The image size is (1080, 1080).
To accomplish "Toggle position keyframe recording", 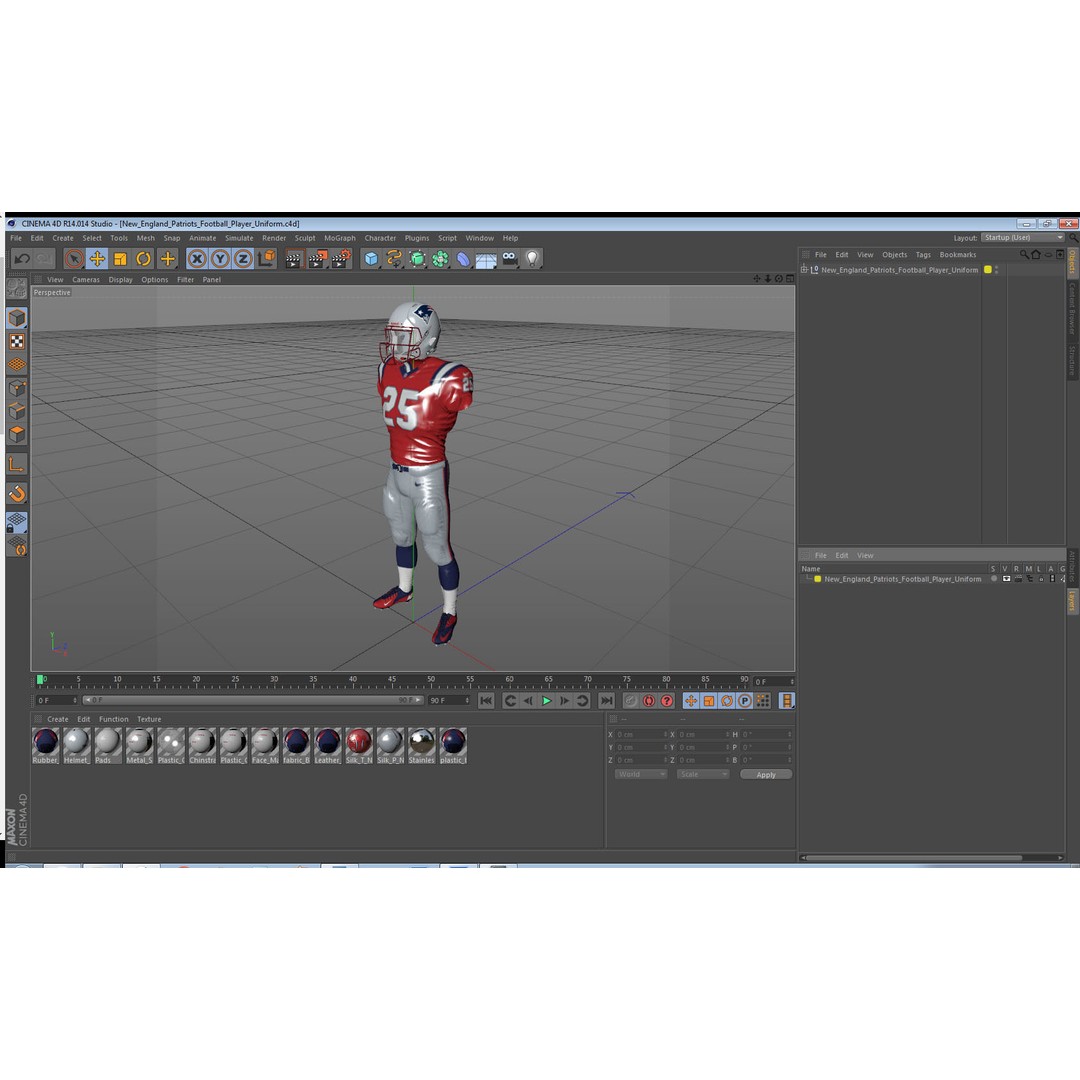I will click(x=691, y=700).
